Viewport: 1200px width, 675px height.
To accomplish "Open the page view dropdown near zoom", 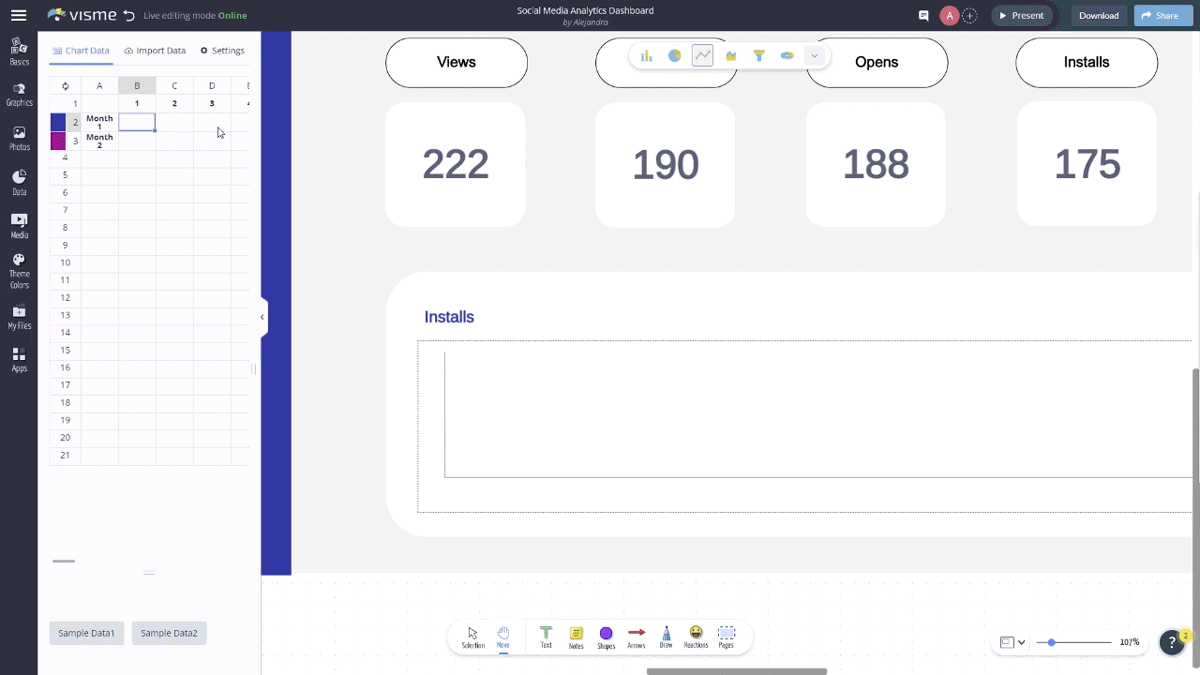I will (x=1013, y=642).
